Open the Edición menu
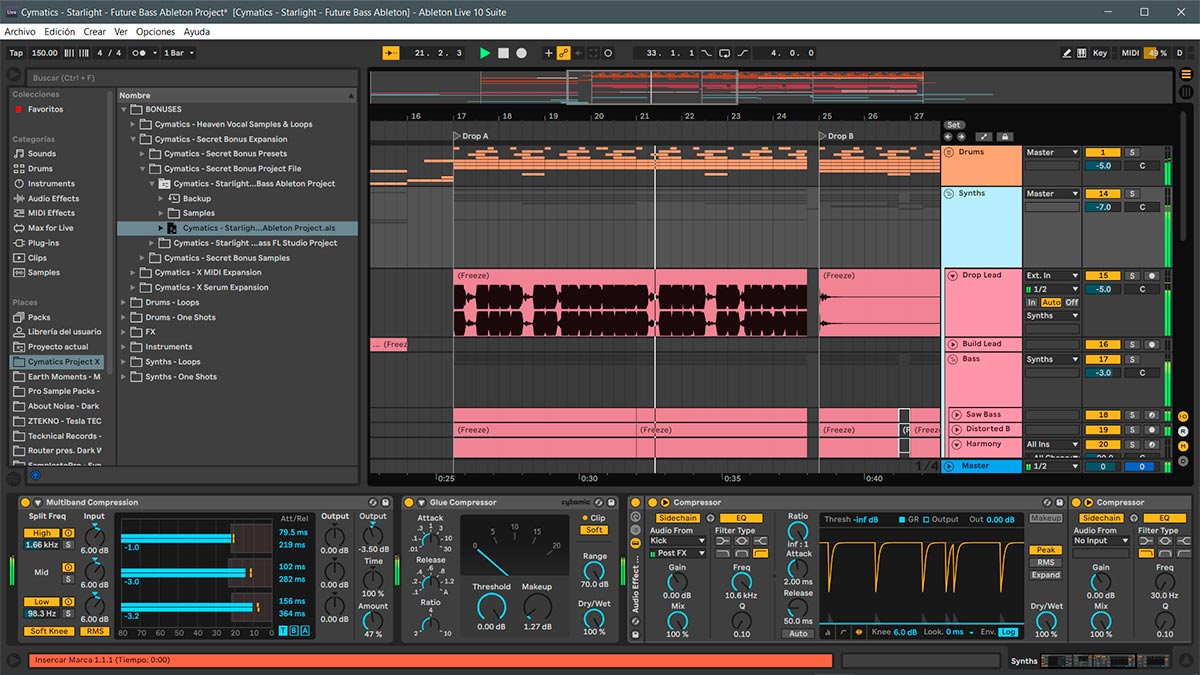The height and width of the screenshot is (675, 1200). pos(60,32)
